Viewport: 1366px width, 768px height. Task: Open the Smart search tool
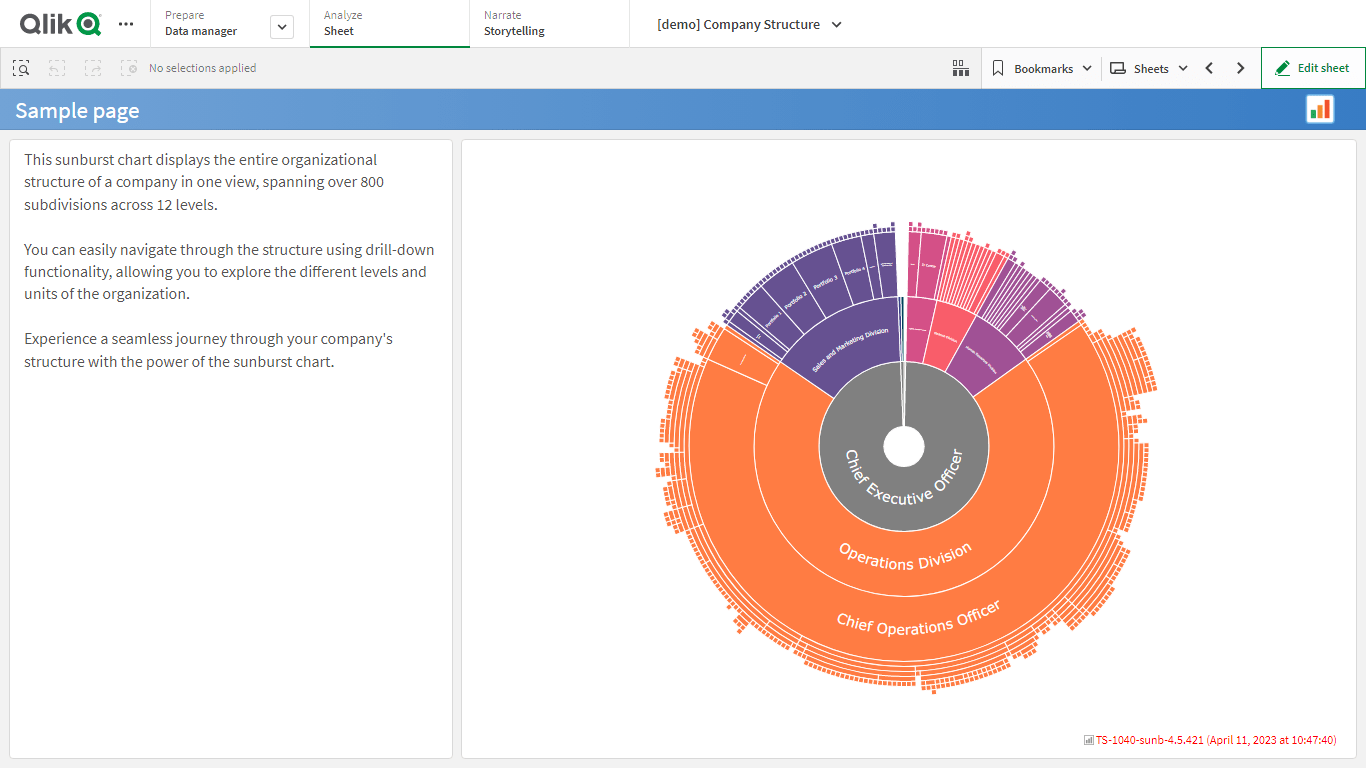click(x=20, y=67)
